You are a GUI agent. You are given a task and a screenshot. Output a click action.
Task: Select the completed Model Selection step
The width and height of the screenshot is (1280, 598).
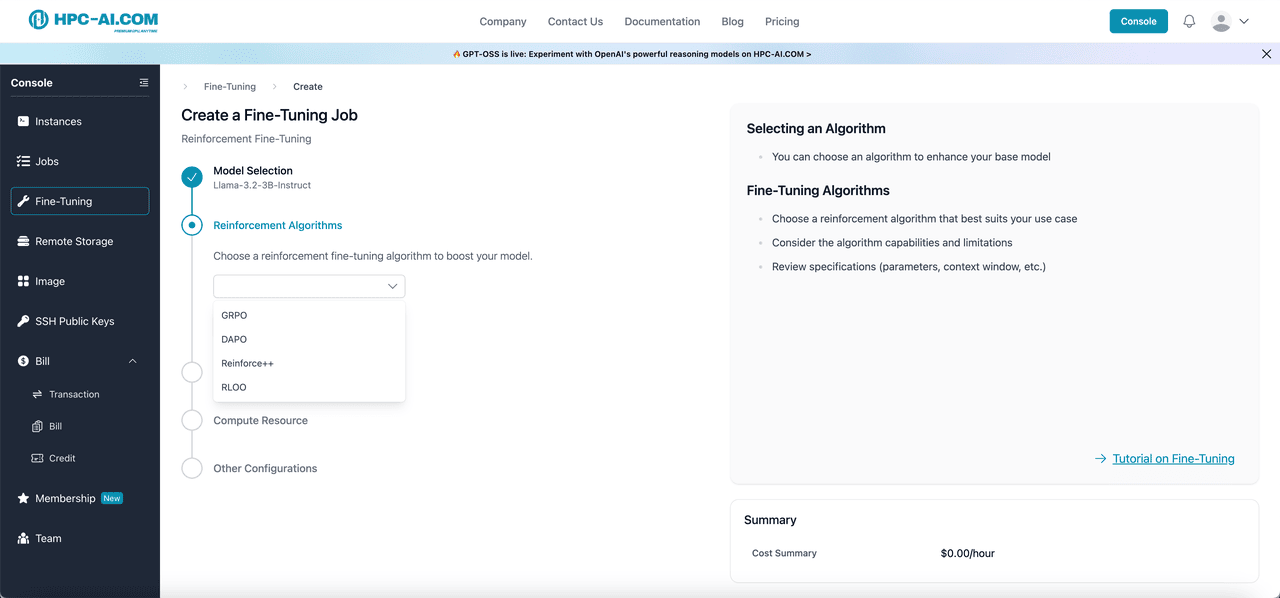192,178
